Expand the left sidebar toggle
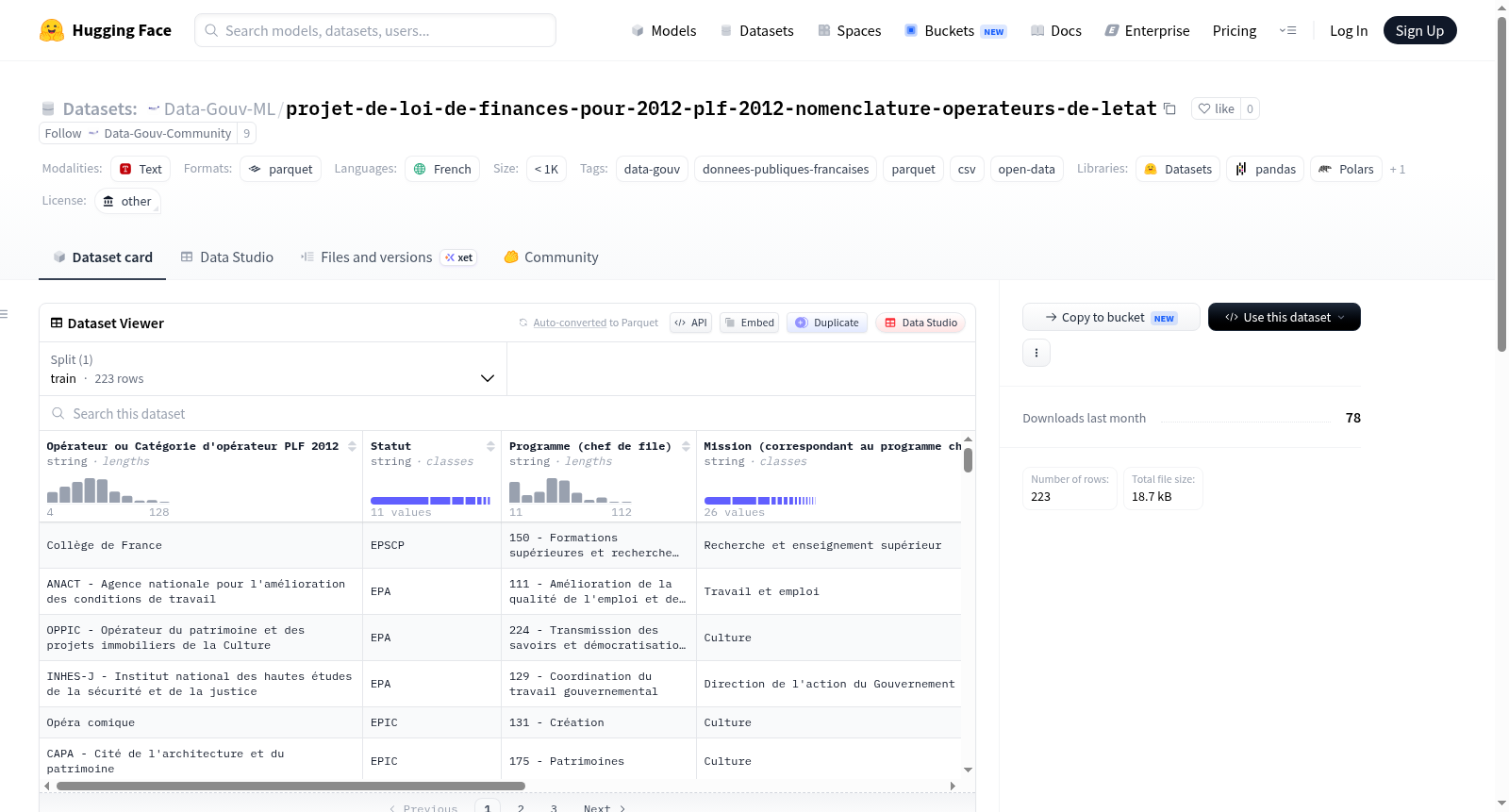This screenshot has width=1509, height=812. click(x=5, y=314)
